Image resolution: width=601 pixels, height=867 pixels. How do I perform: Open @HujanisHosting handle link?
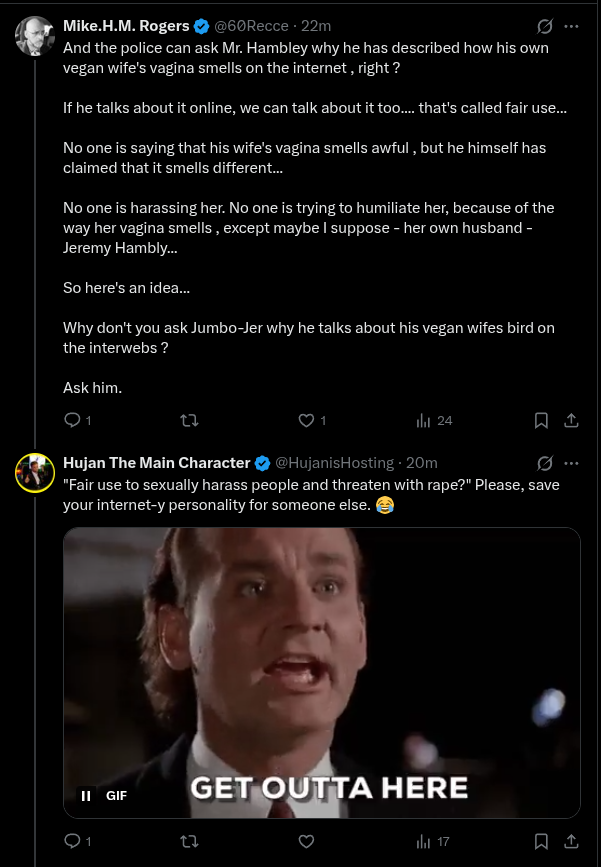pos(335,463)
